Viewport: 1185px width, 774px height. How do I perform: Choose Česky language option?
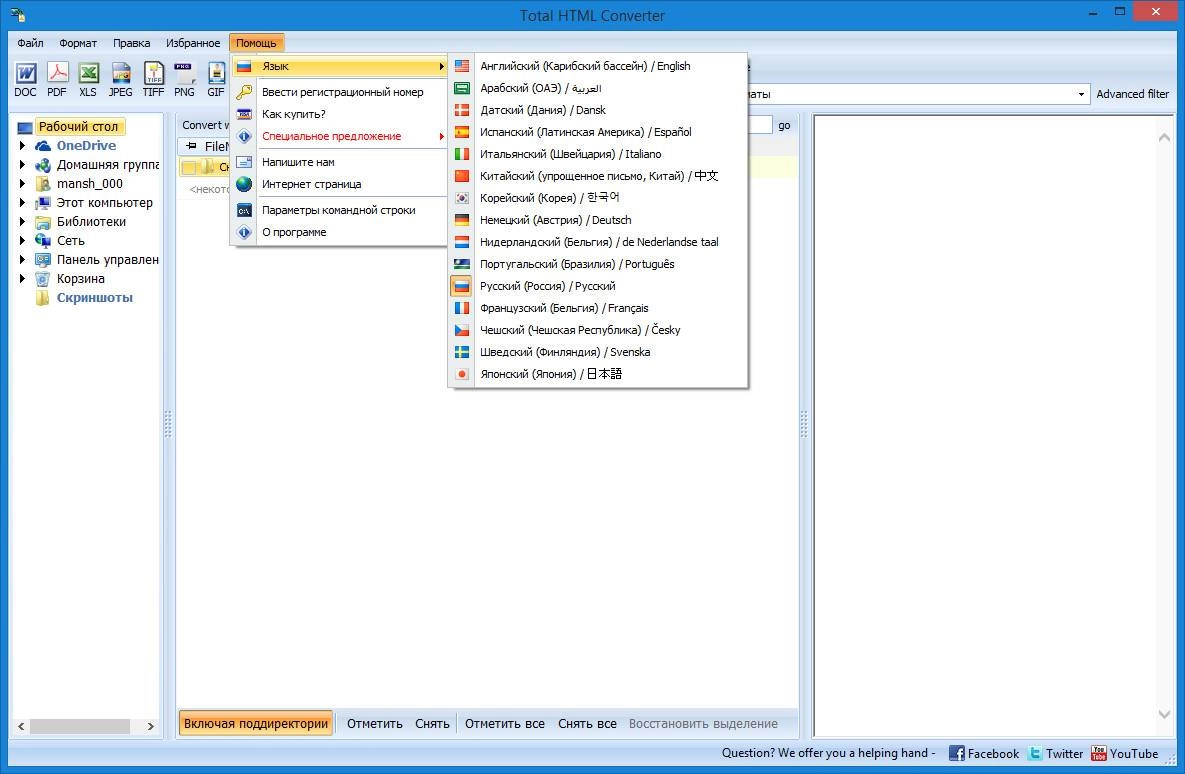598,330
